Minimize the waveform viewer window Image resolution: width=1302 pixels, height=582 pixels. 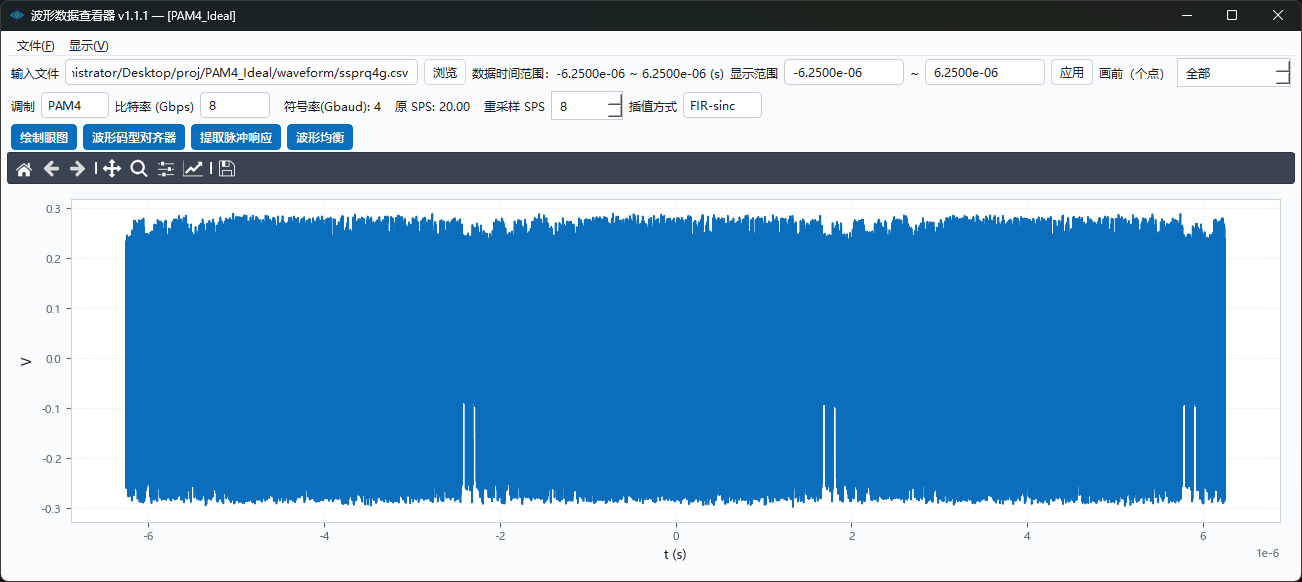[1187, 15]
